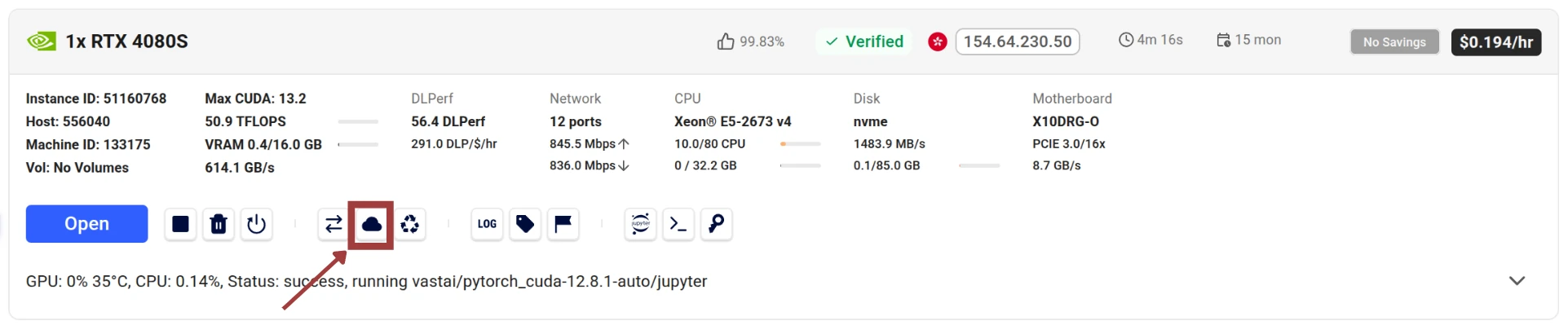The height and width of the screenshot is (325, 1568).
Task: Open the terminal prompt icon
Action: 678,224
